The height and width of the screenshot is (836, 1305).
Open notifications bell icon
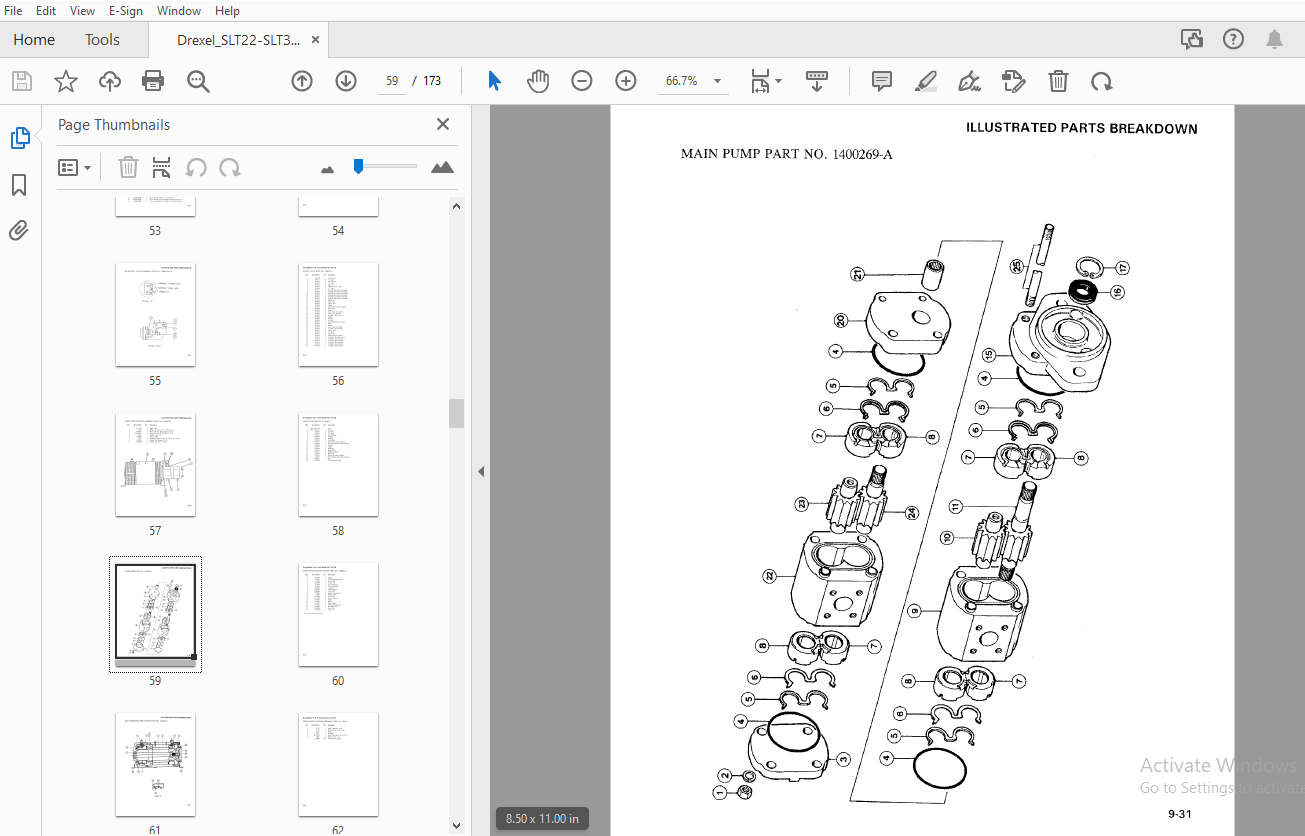(x=1274, y=39)
